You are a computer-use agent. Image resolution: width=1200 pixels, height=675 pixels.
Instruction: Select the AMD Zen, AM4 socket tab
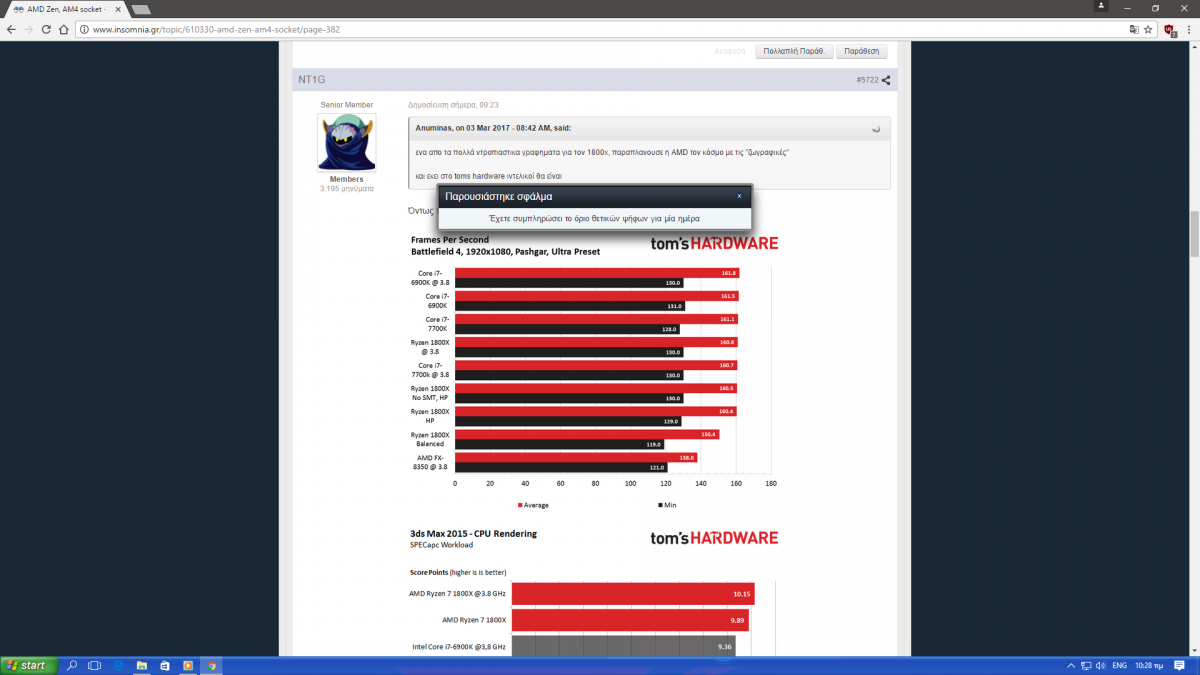[x=65, y=9]
